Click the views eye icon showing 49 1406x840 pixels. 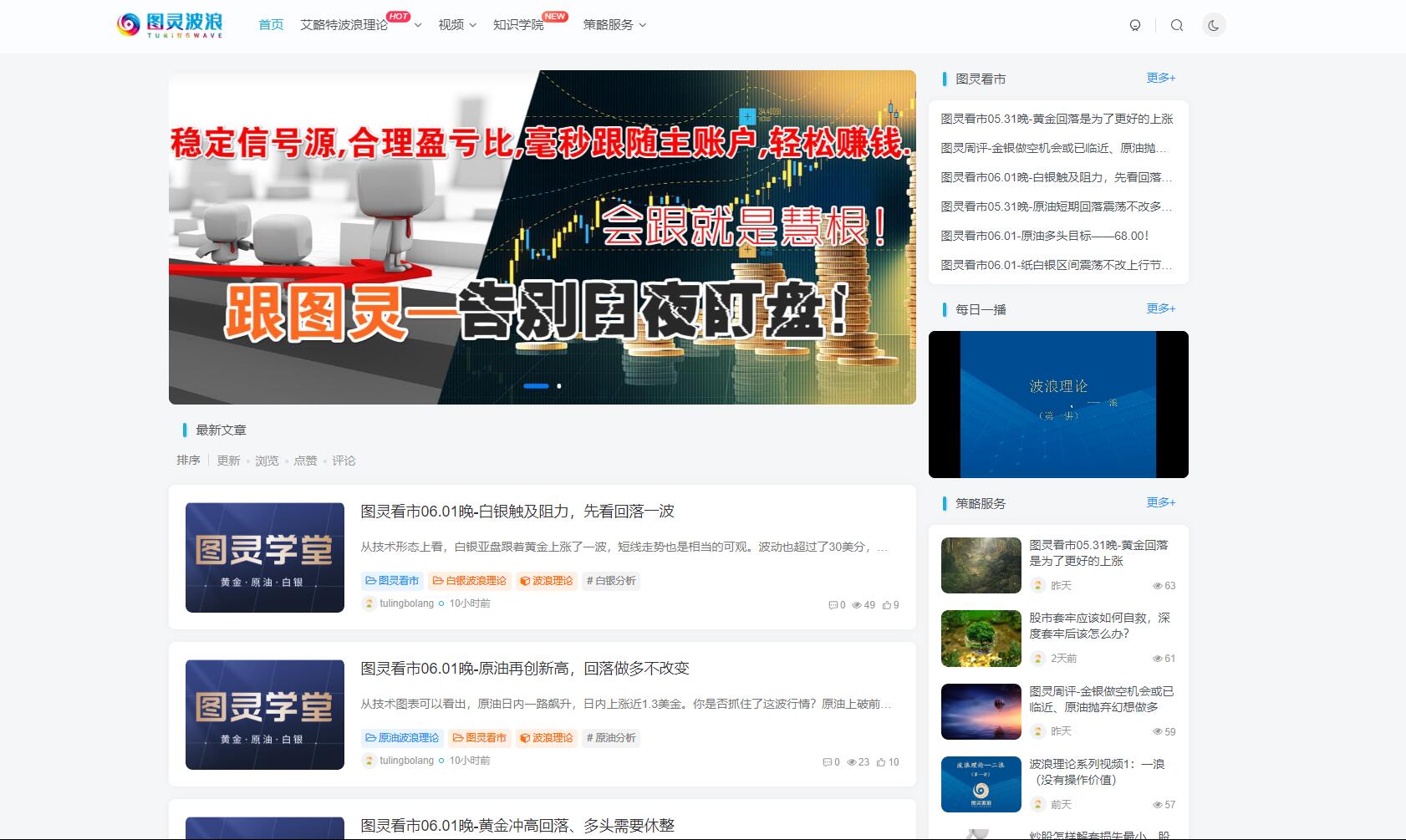[x=858, y=604]
